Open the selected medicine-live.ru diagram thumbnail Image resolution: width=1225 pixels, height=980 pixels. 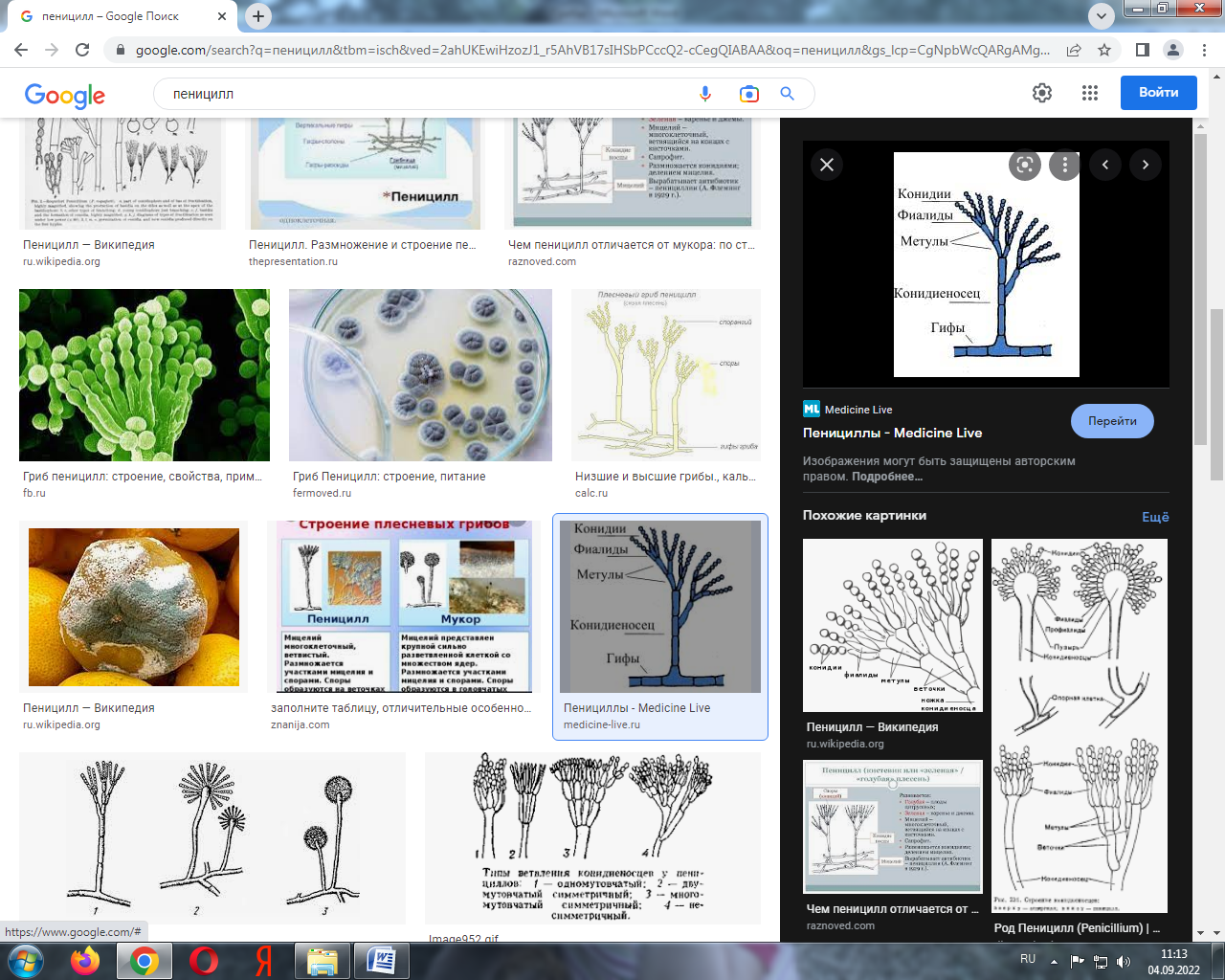[660, 607]
